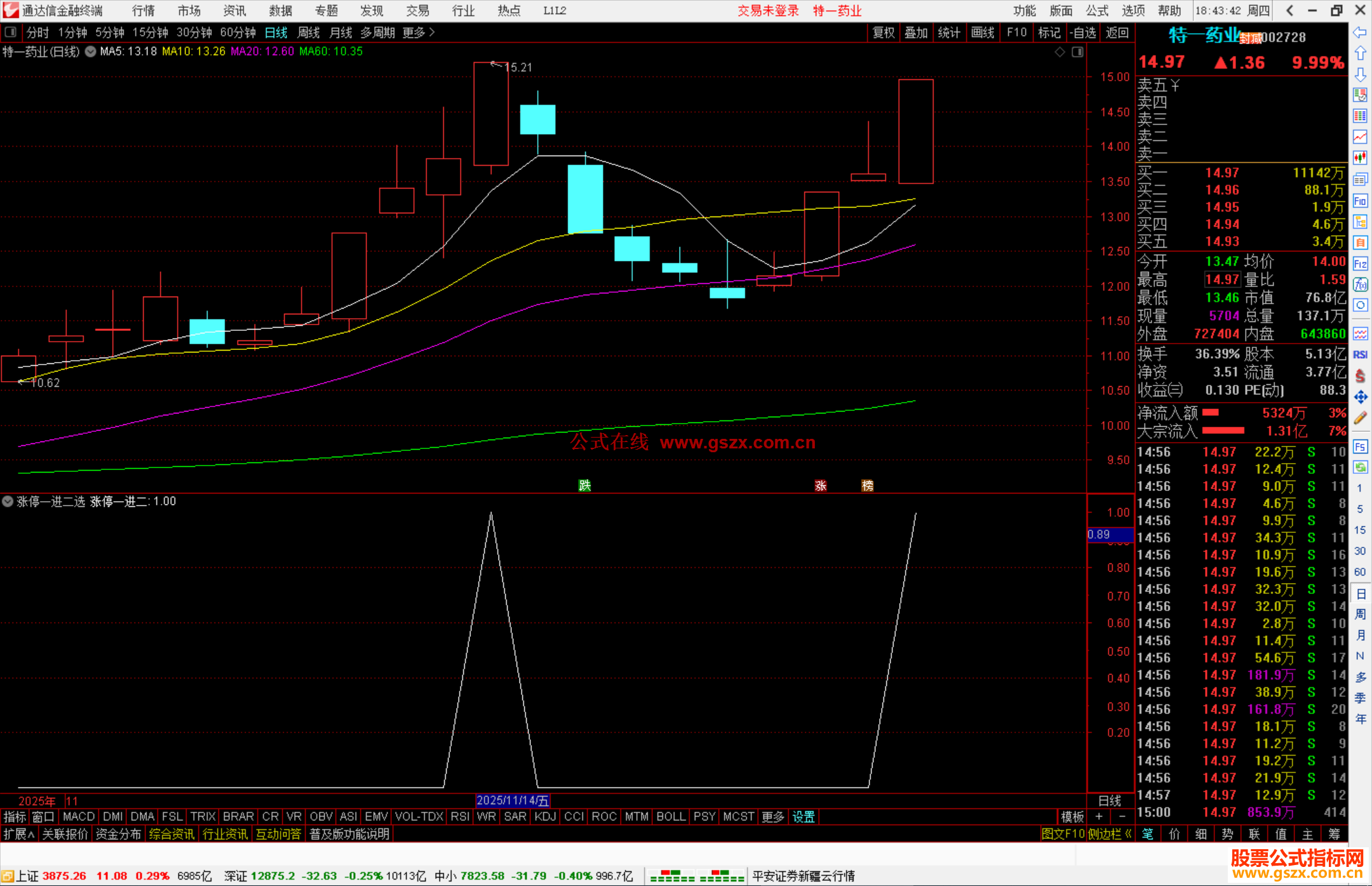Expand the 扩展 panel at bottom left
The image size is (1372, 886).
tap(18, 834)
